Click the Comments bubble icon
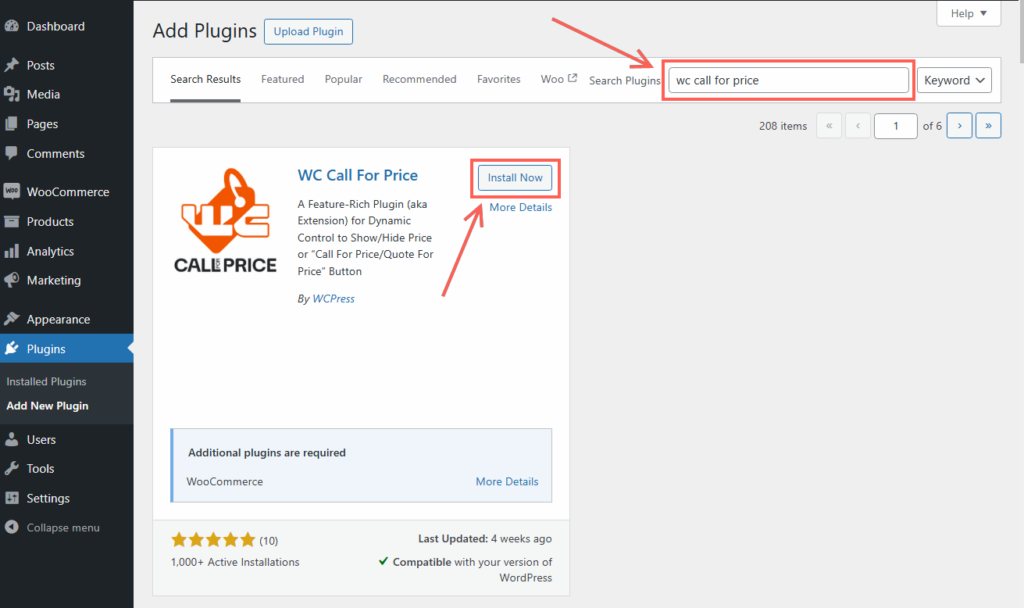This screenshot has width=1024, height=608. (12, 153)
